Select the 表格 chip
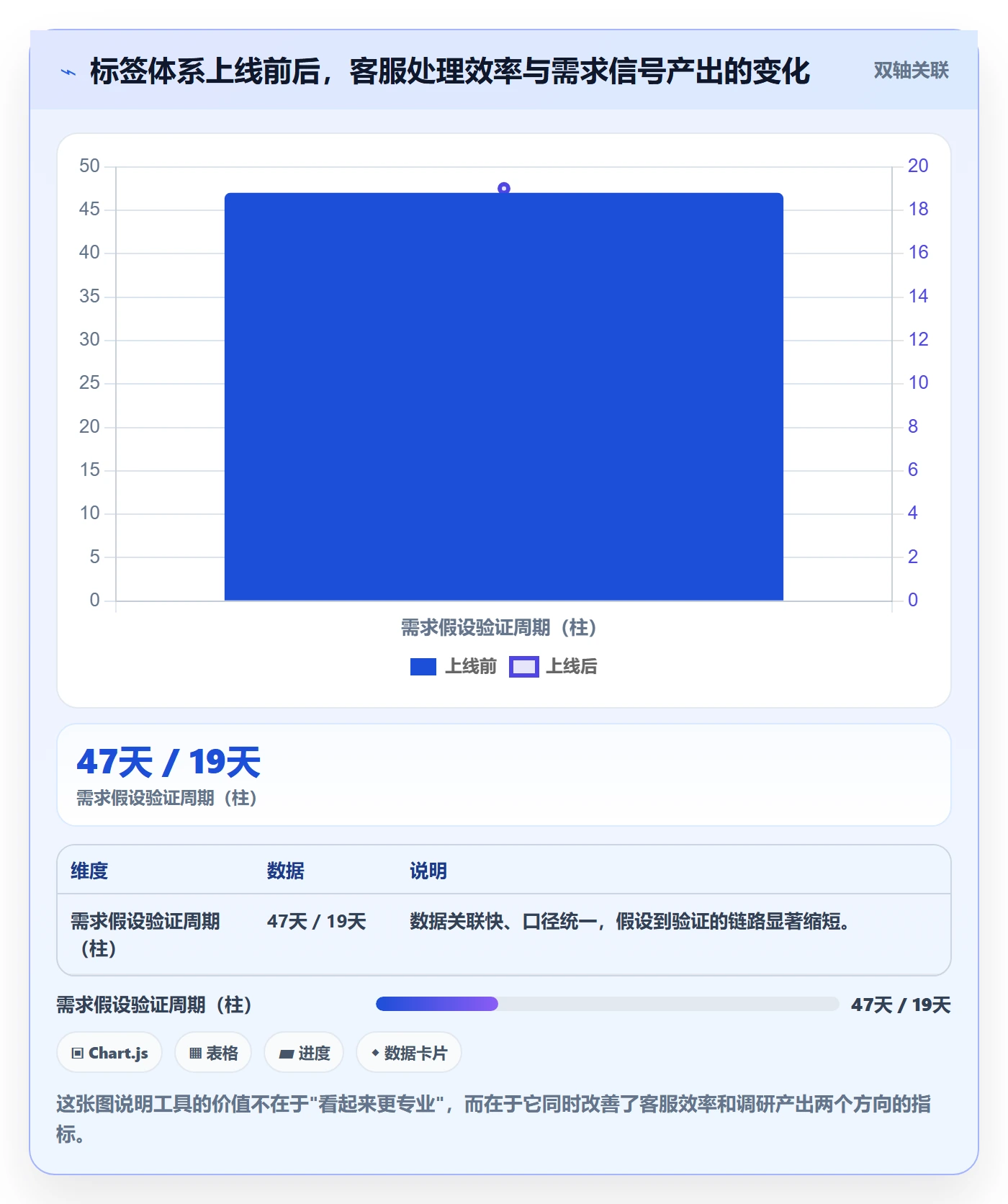 213,1053
